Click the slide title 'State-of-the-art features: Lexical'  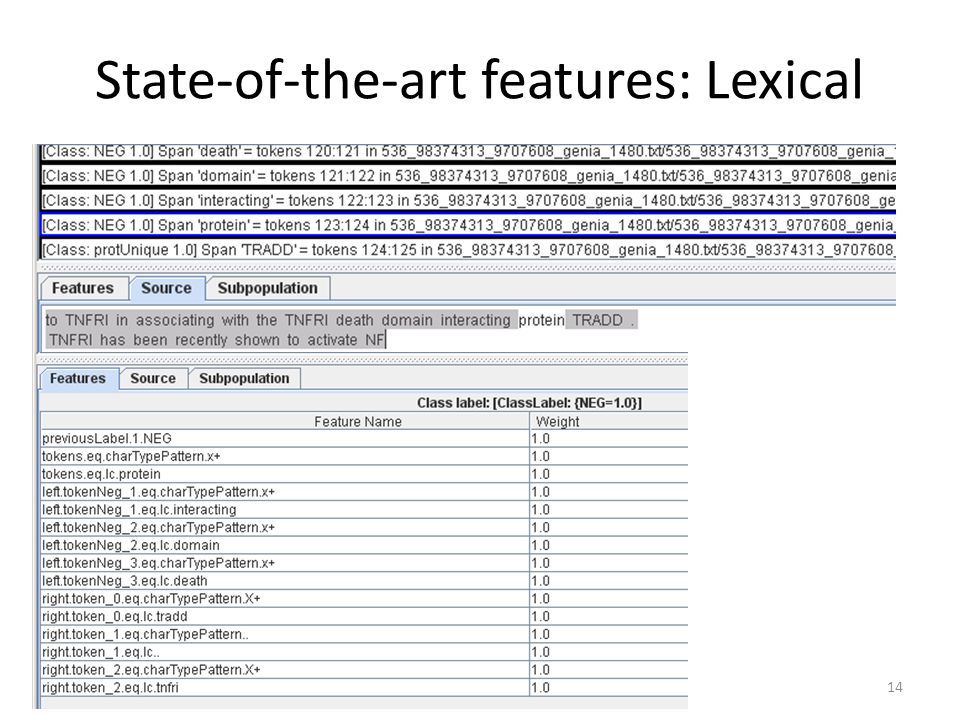479,80
